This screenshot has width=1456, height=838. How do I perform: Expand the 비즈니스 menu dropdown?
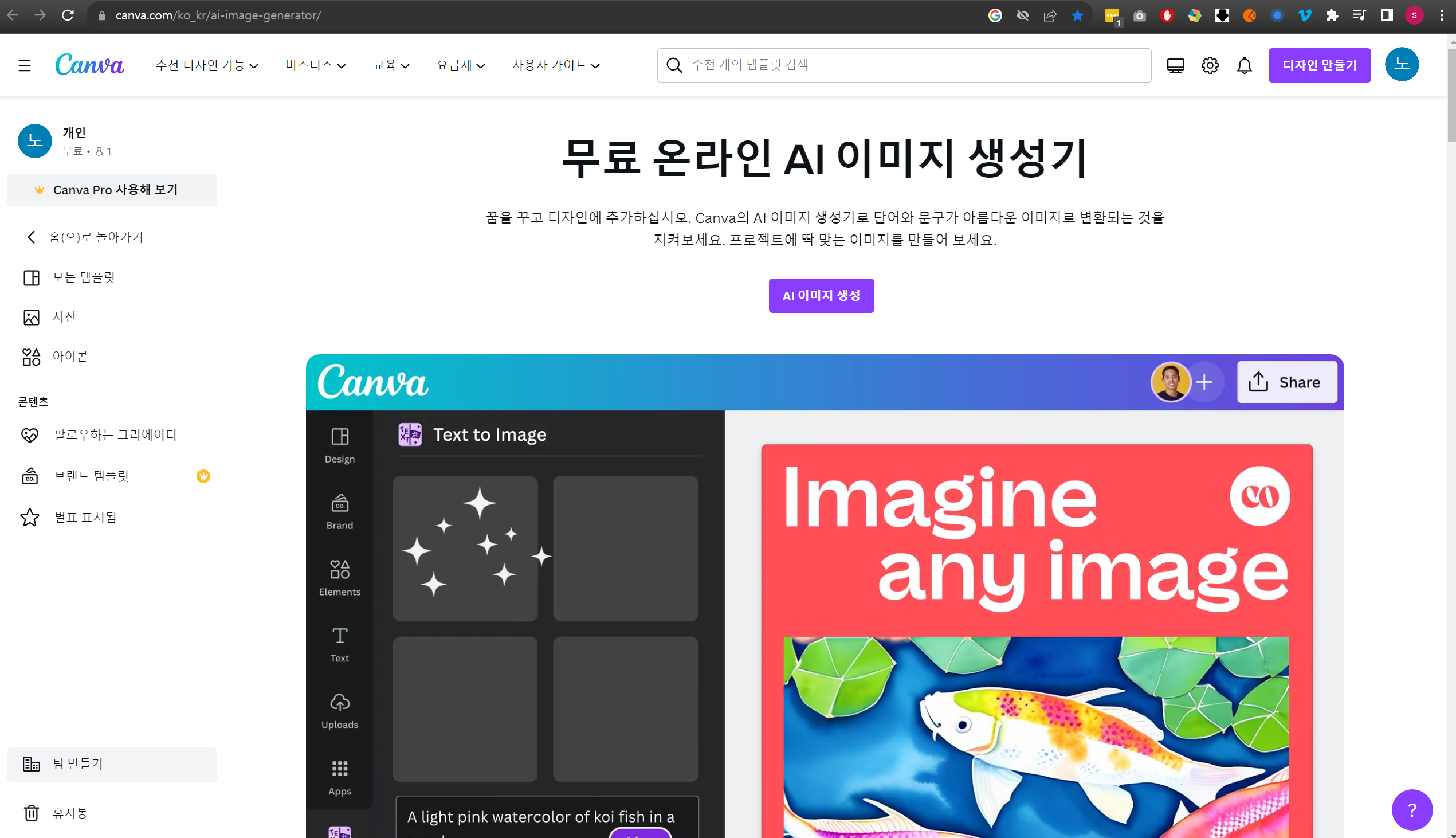pos(315,65)
